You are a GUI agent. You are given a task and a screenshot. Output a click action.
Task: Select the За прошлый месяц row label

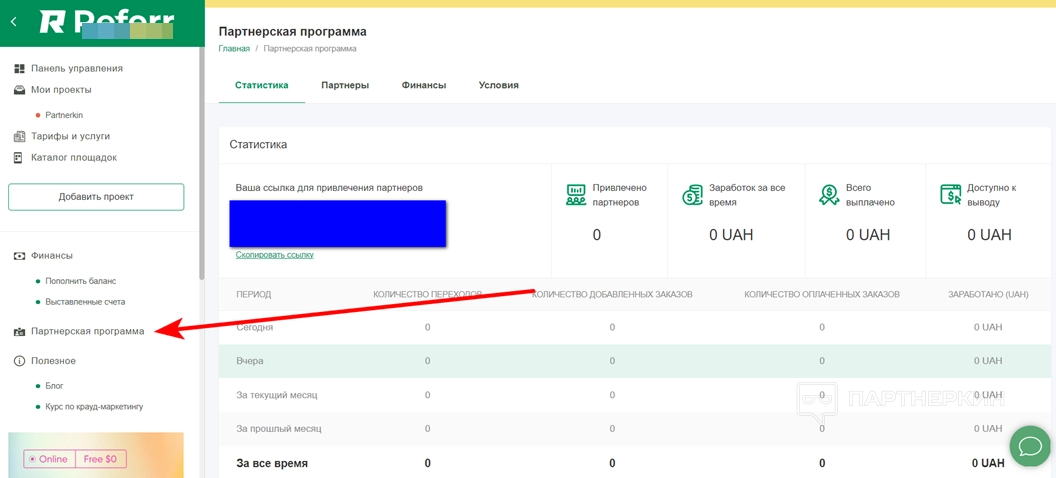[279, 428]
